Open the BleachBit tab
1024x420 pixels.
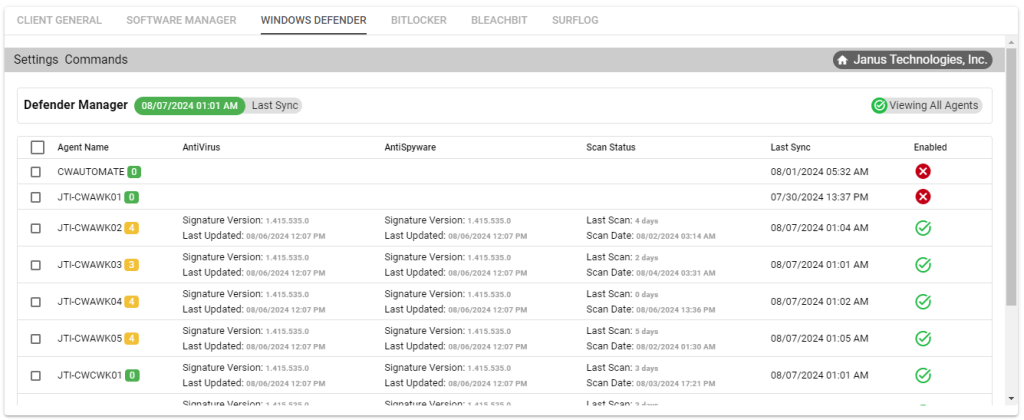coord(499,20)
